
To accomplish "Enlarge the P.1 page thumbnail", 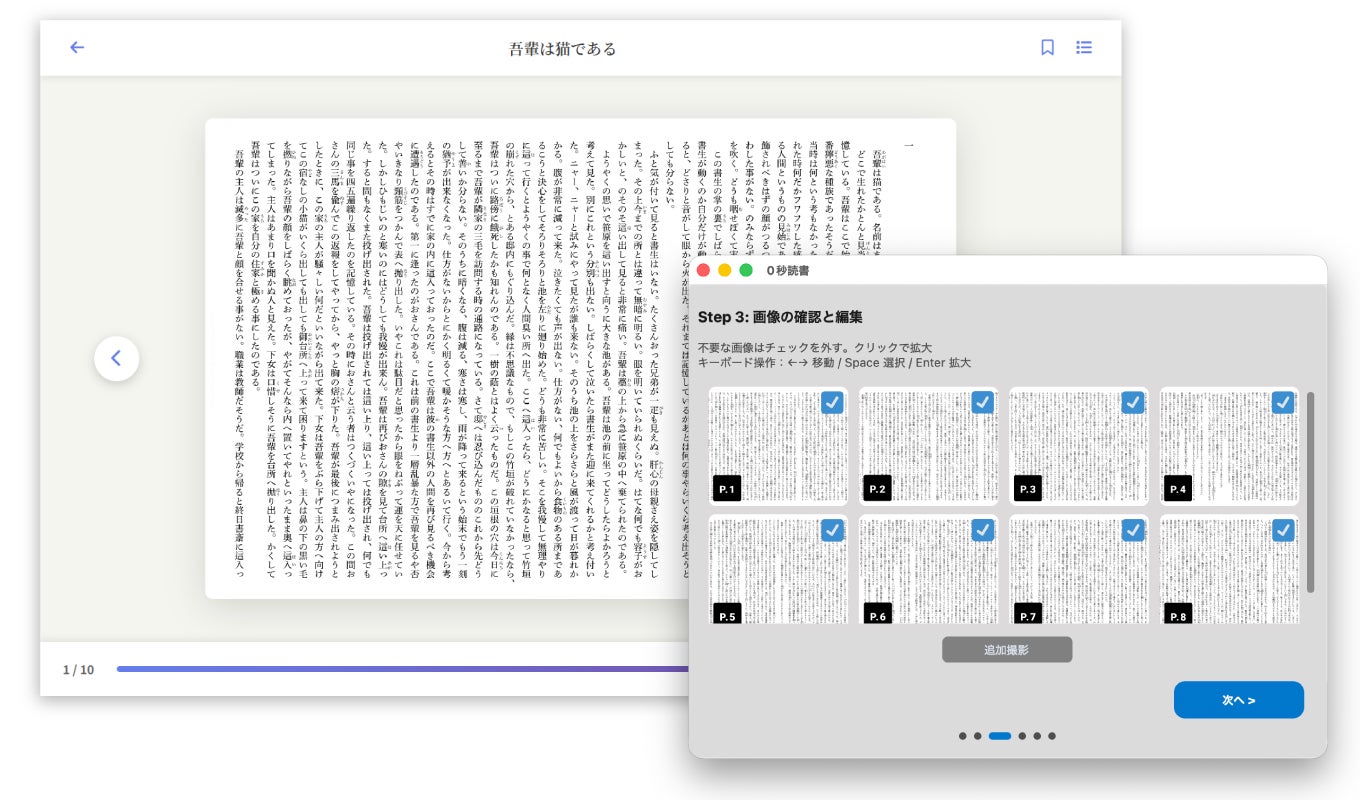I will tap(778, 446).
